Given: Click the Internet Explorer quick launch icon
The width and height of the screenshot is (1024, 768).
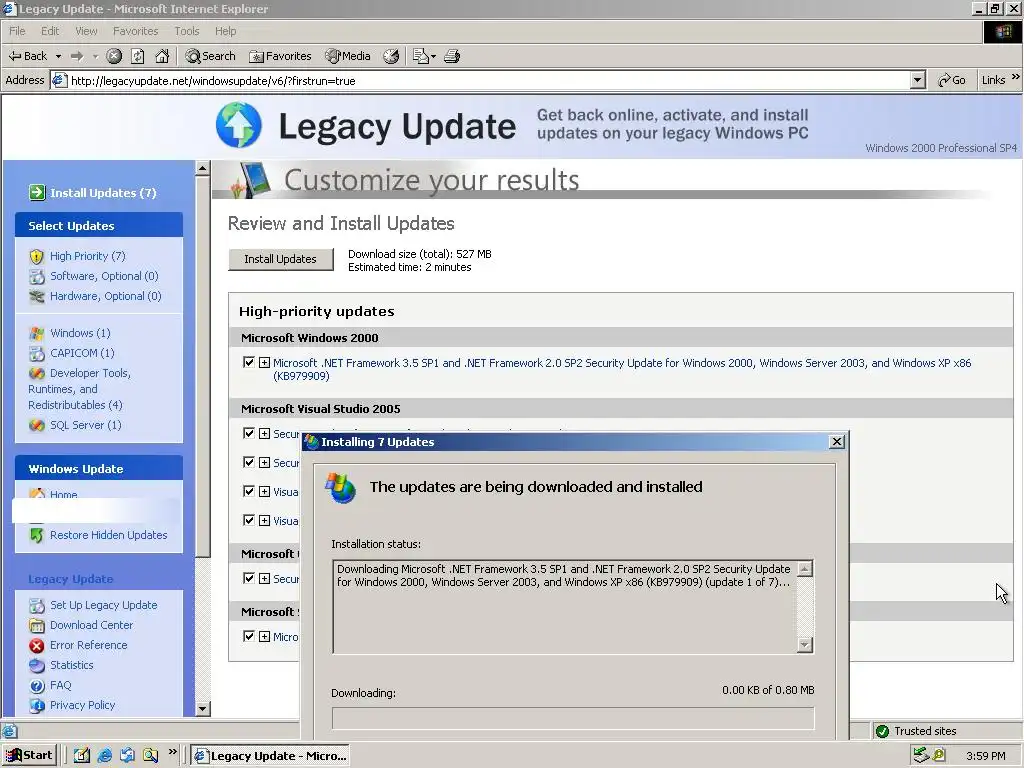Looking at the screenshot, I should pyautogui.click(x=104, y=756).
